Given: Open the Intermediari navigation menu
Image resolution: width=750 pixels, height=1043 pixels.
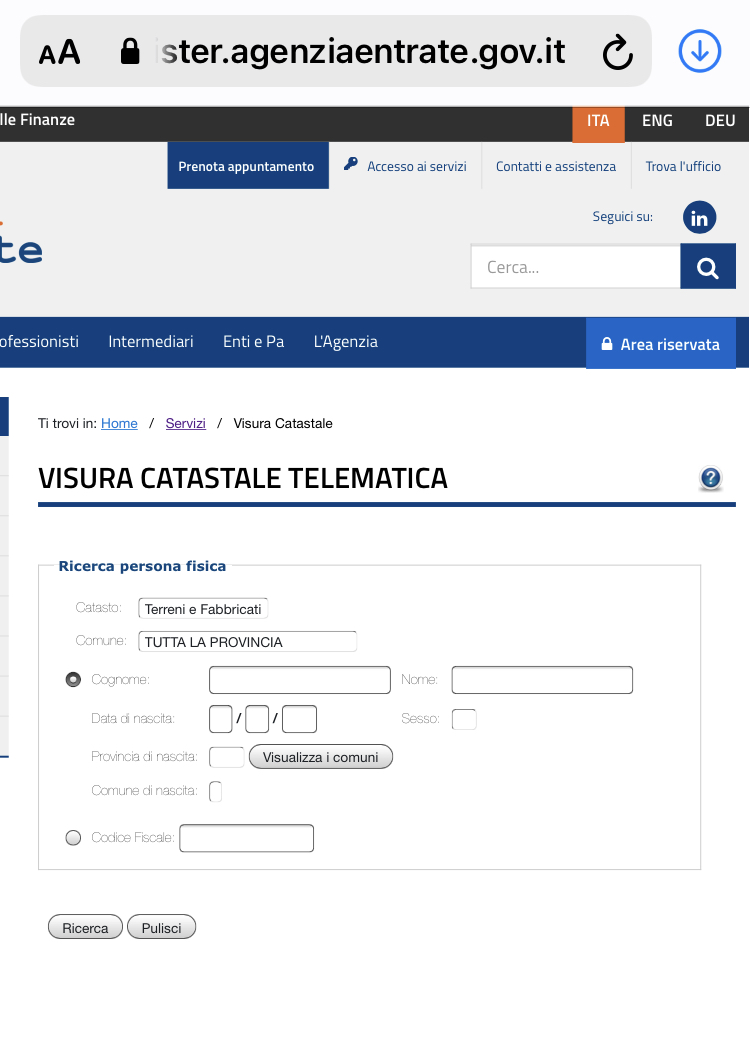Looking at the screenshot, I should (151, 341).
